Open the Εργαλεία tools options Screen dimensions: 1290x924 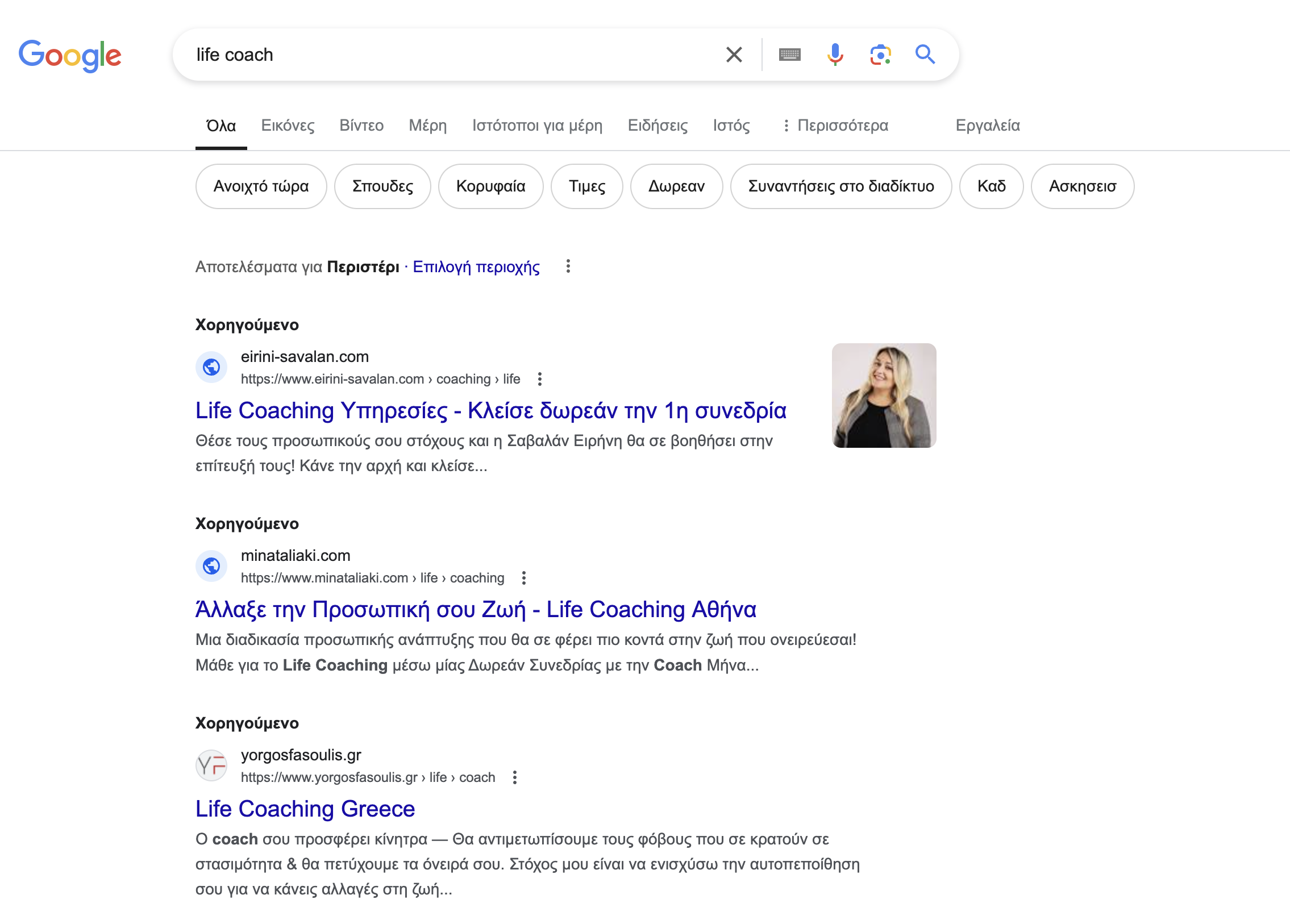(x=988, y=125)
